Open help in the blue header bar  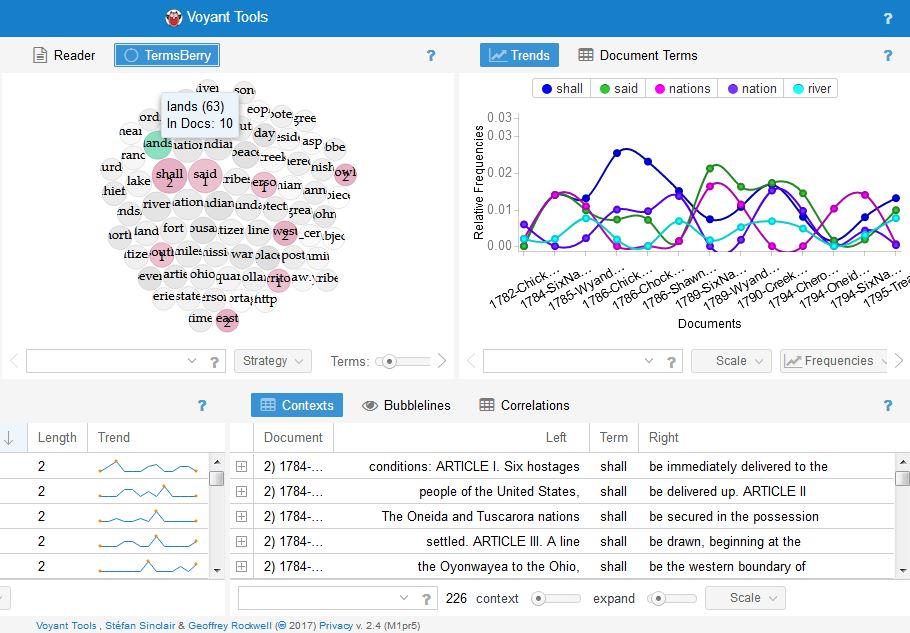coord(887,18)
